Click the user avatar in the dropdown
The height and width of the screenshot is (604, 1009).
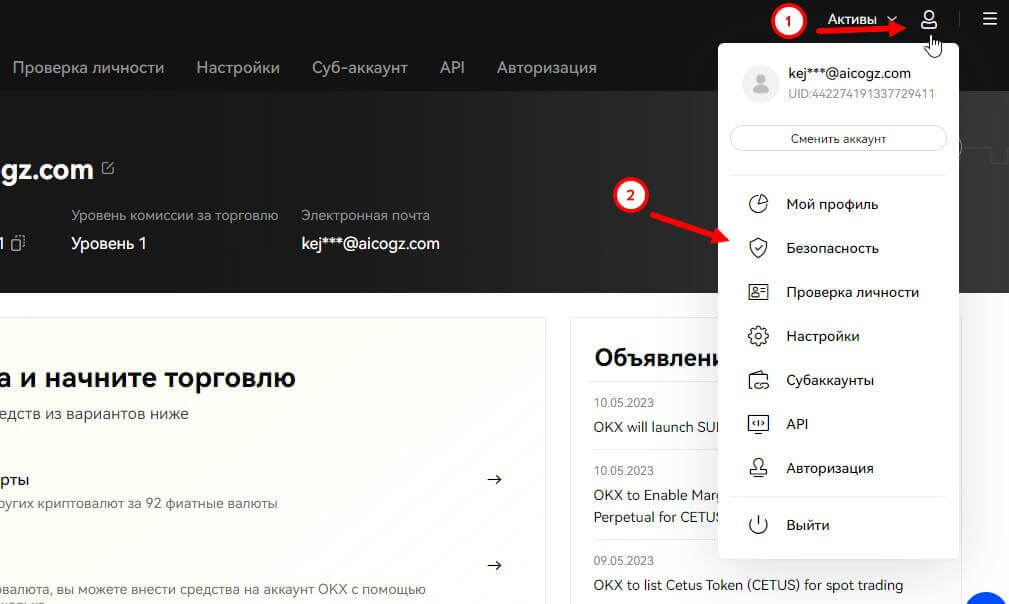[760, 85]
